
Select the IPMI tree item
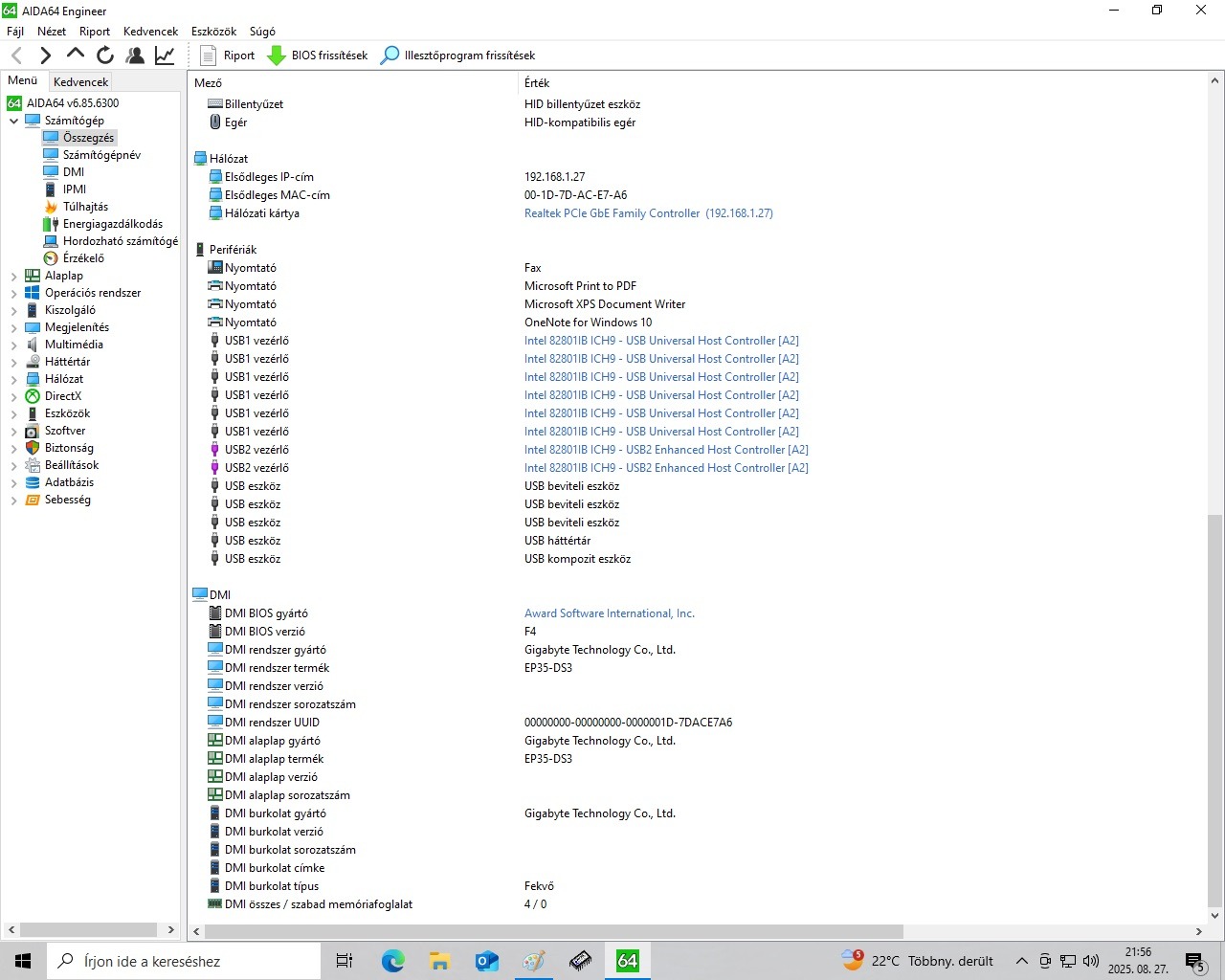[75, 189]
